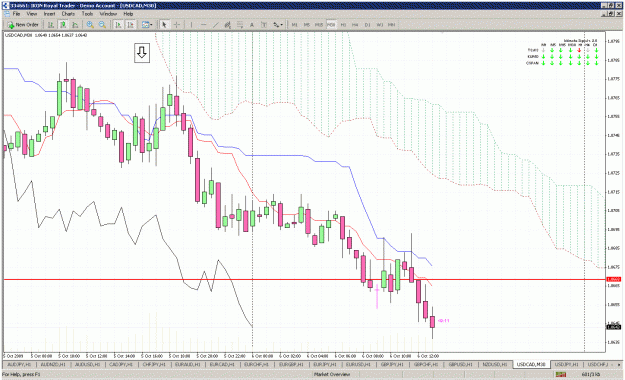
Task: Open the chart window icon left of File
Action: tap(7, 14)
